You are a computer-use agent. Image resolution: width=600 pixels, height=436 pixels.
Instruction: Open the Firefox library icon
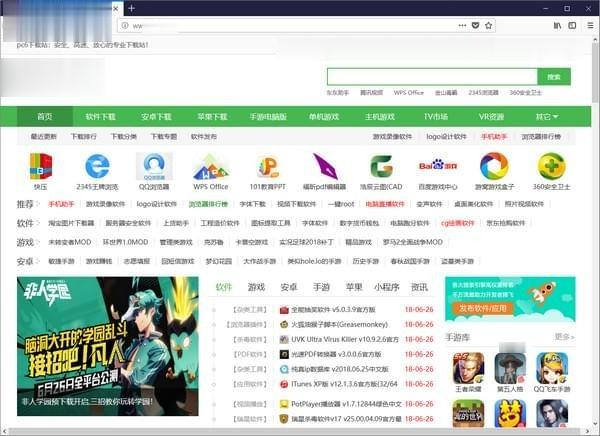pyautogui.click(x=558, y=26)
